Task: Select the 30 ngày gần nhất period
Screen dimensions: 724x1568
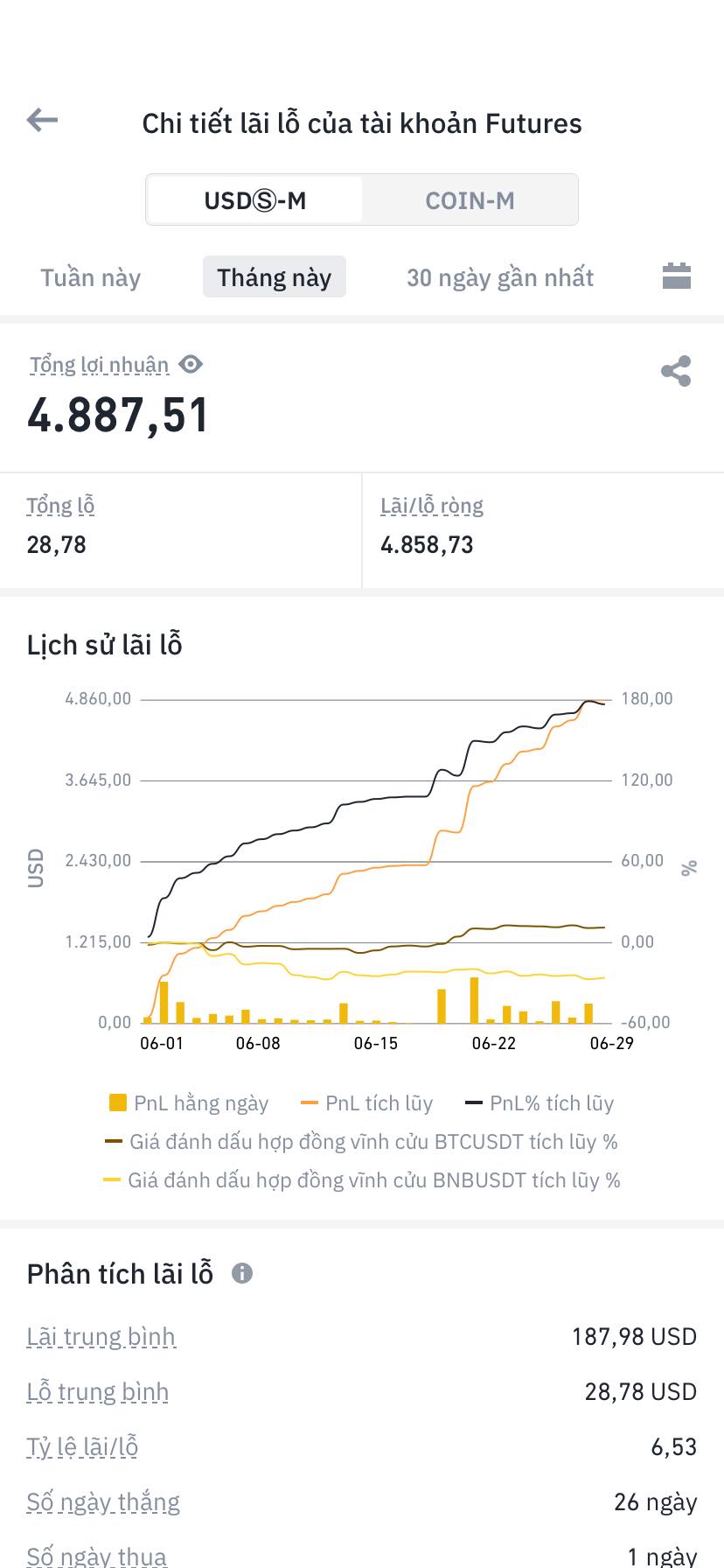Action: [x=500, y=277]
